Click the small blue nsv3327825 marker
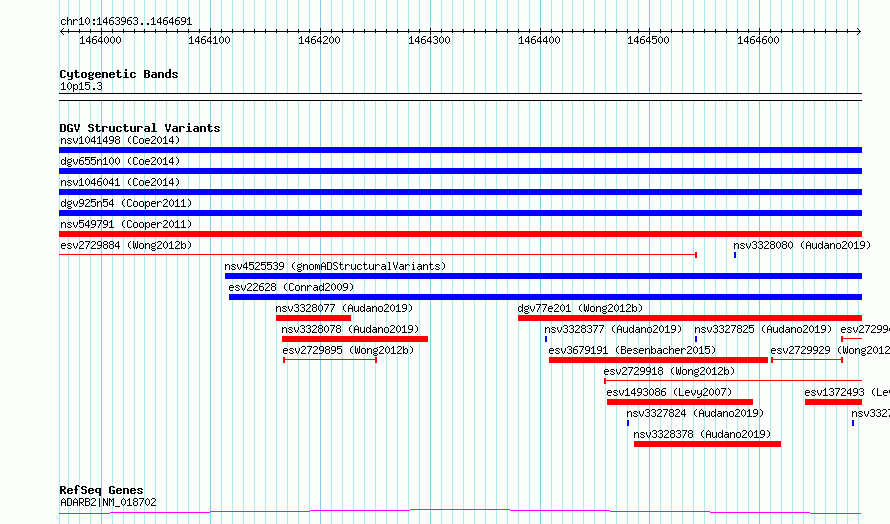 pyautogui.click(x=696, y=339)
